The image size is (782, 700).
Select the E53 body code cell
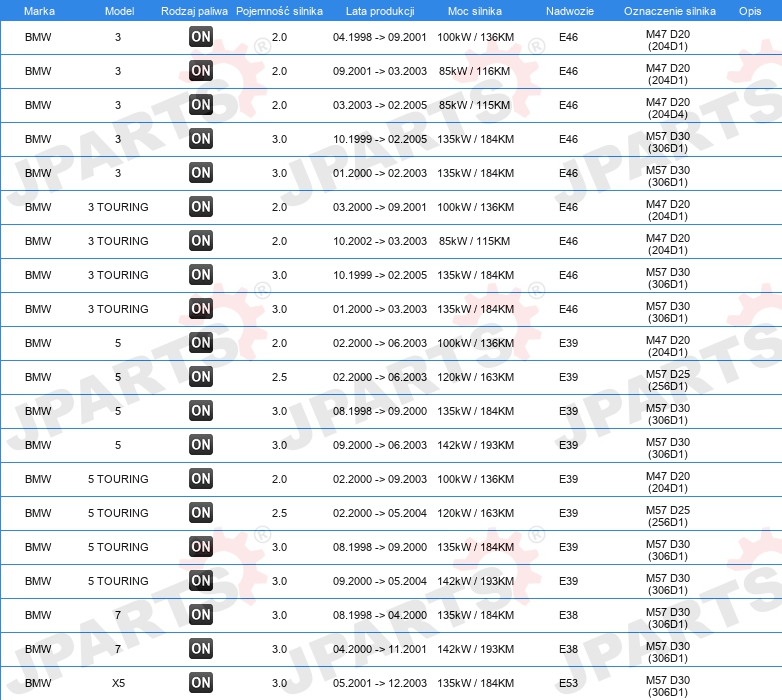[569, 683]
